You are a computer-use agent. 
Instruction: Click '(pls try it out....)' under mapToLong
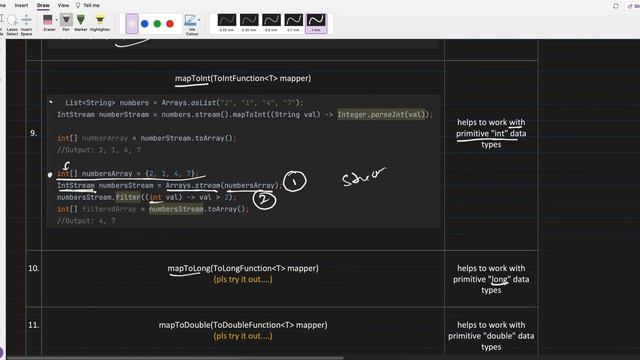click(243, 280)
